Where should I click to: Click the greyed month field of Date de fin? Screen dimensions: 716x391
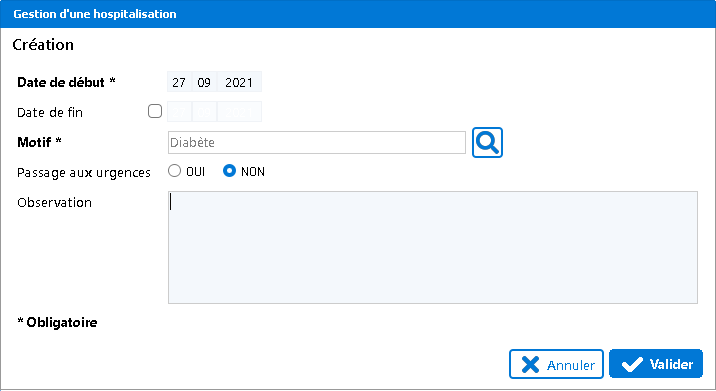point(204,112)
